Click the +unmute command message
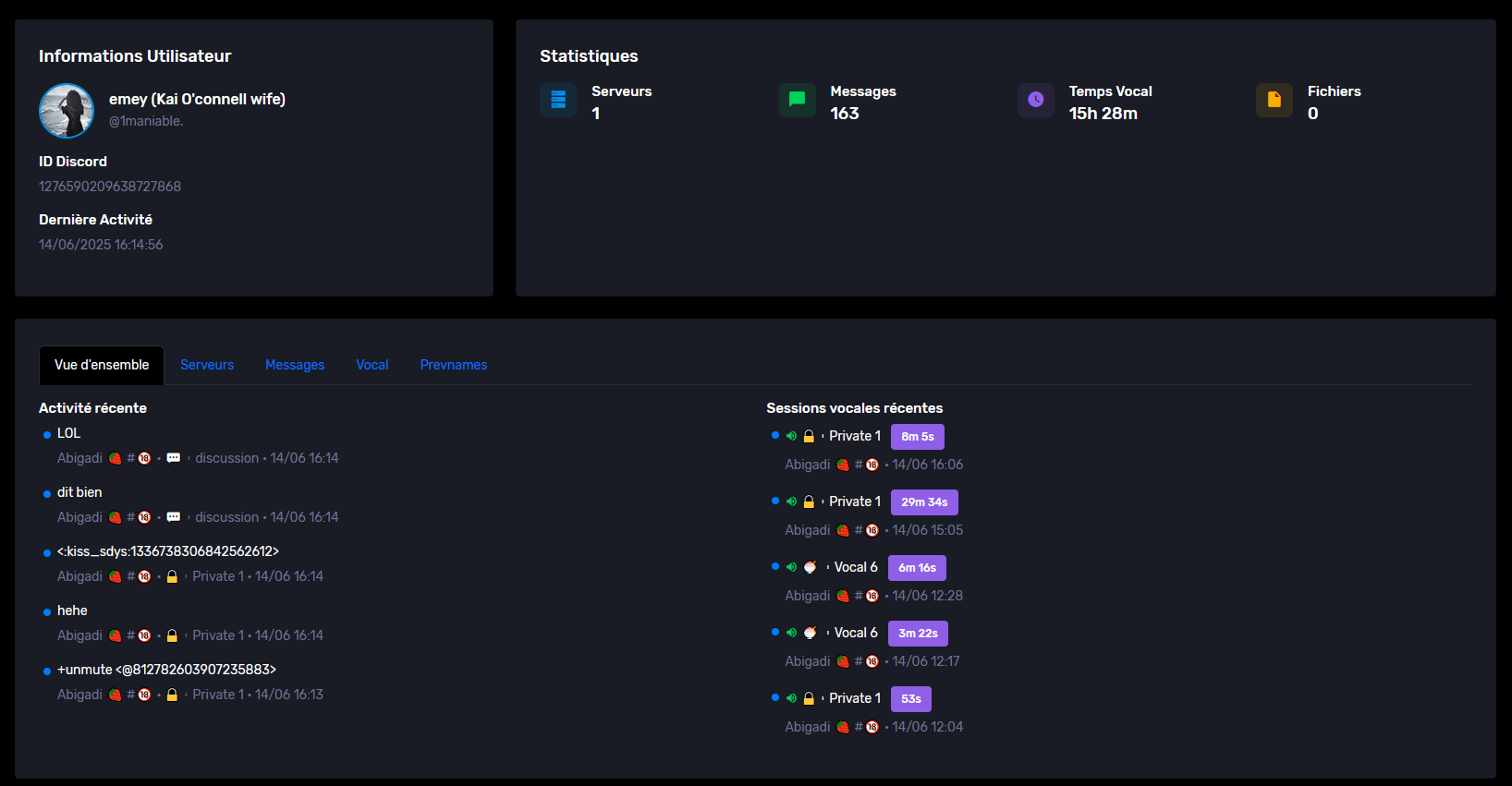The width and height of the screenshot is (1512, 786). coord(166,670)
